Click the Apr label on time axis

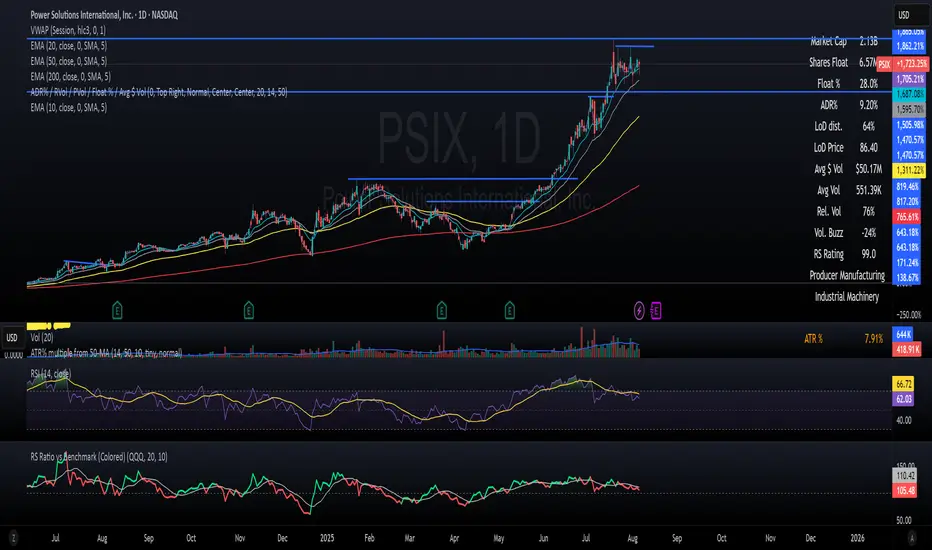coord(454,538)
